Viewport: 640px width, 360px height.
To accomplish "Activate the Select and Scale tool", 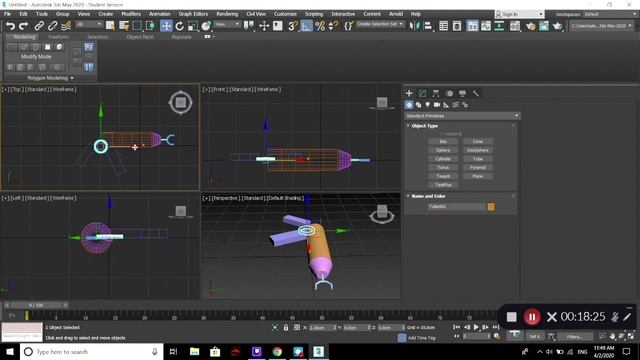I will coord(192,26).
